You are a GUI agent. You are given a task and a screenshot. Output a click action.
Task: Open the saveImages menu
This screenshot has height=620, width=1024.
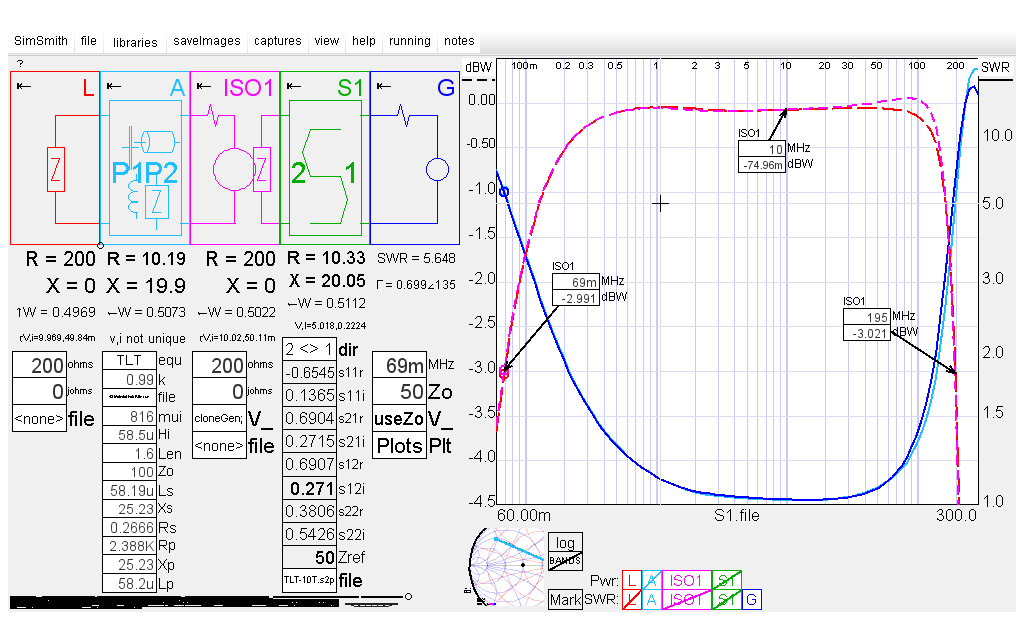click(x=207, y=41)
